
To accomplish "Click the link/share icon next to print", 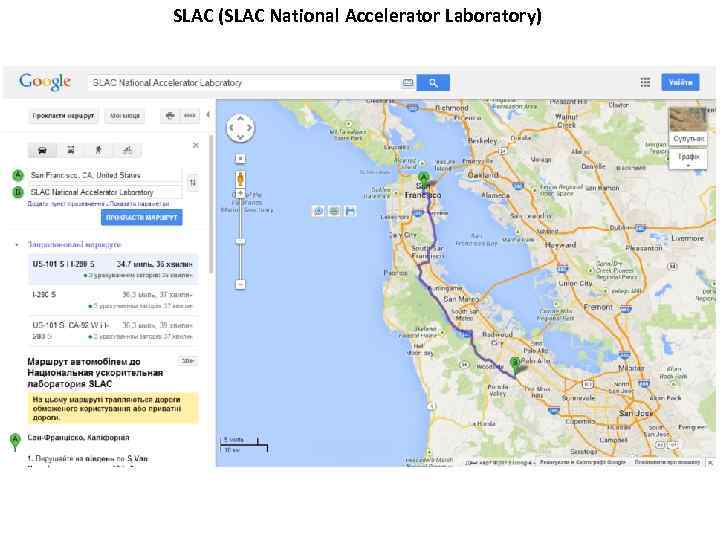I will [189, 116].
